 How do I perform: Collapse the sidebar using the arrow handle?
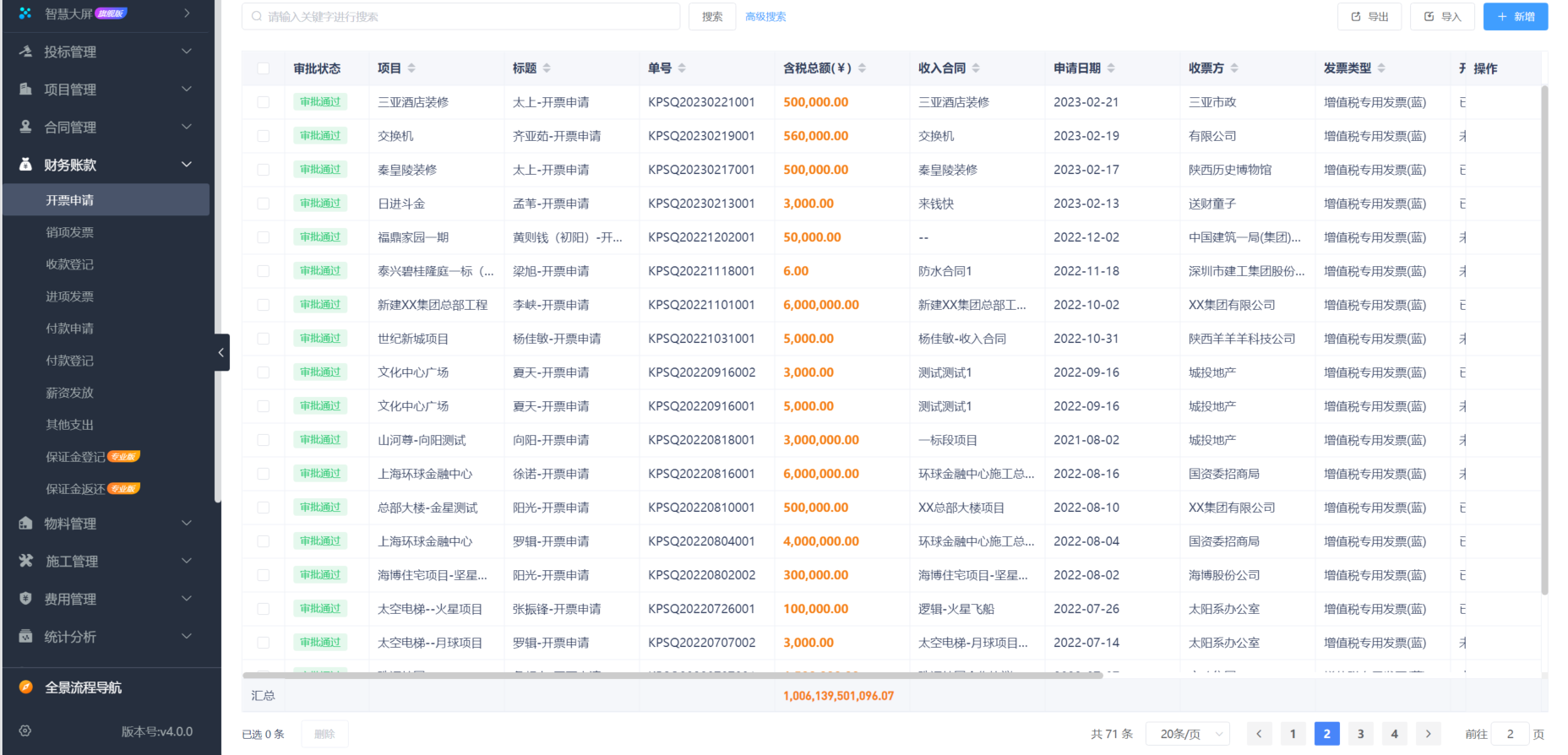click(x=221, y=352)
